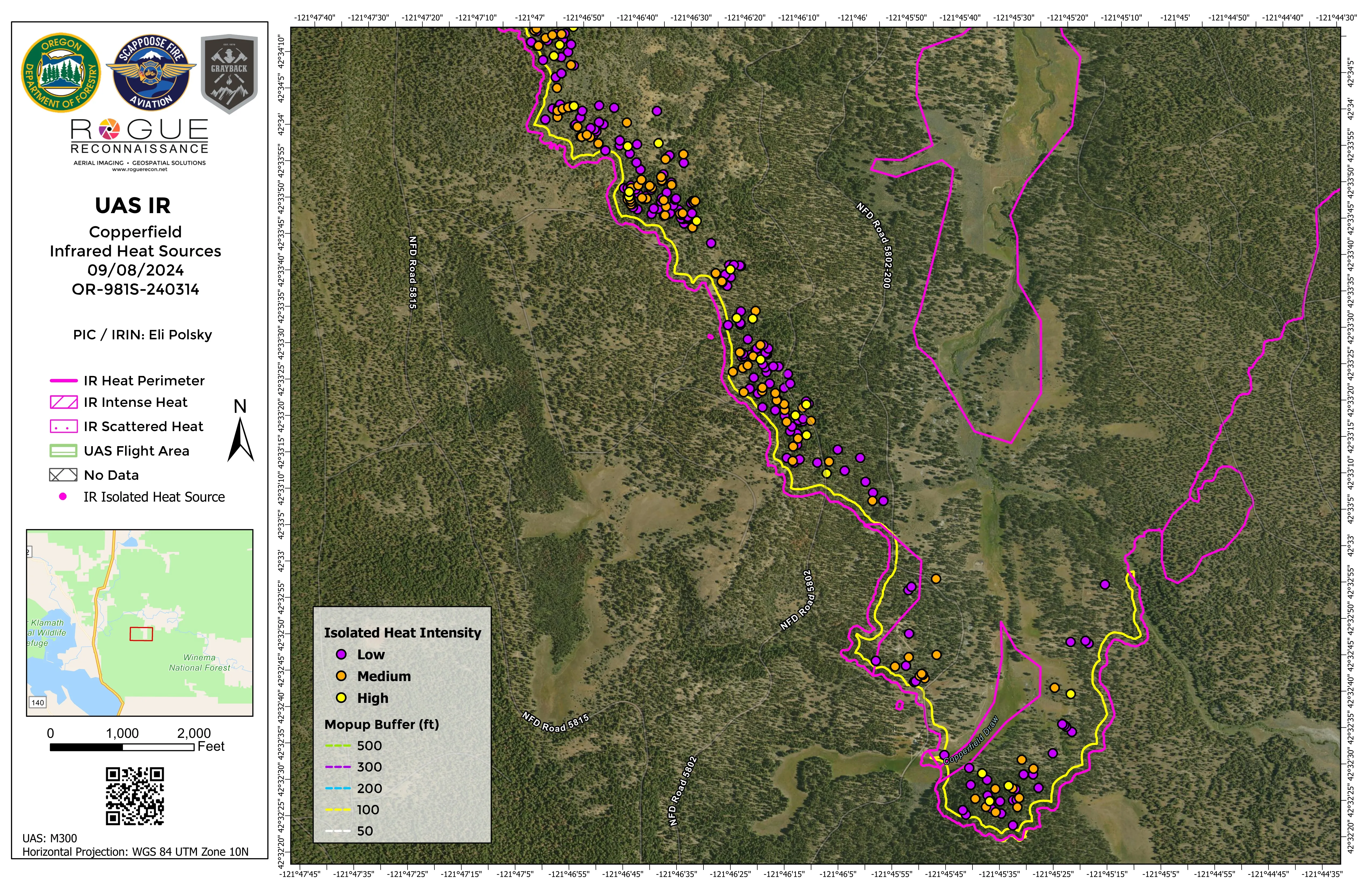The height and width of the screenshot is (888, 1372).
Task: Click the IR Intense Heat legend symbol
Action: [63, 403]
